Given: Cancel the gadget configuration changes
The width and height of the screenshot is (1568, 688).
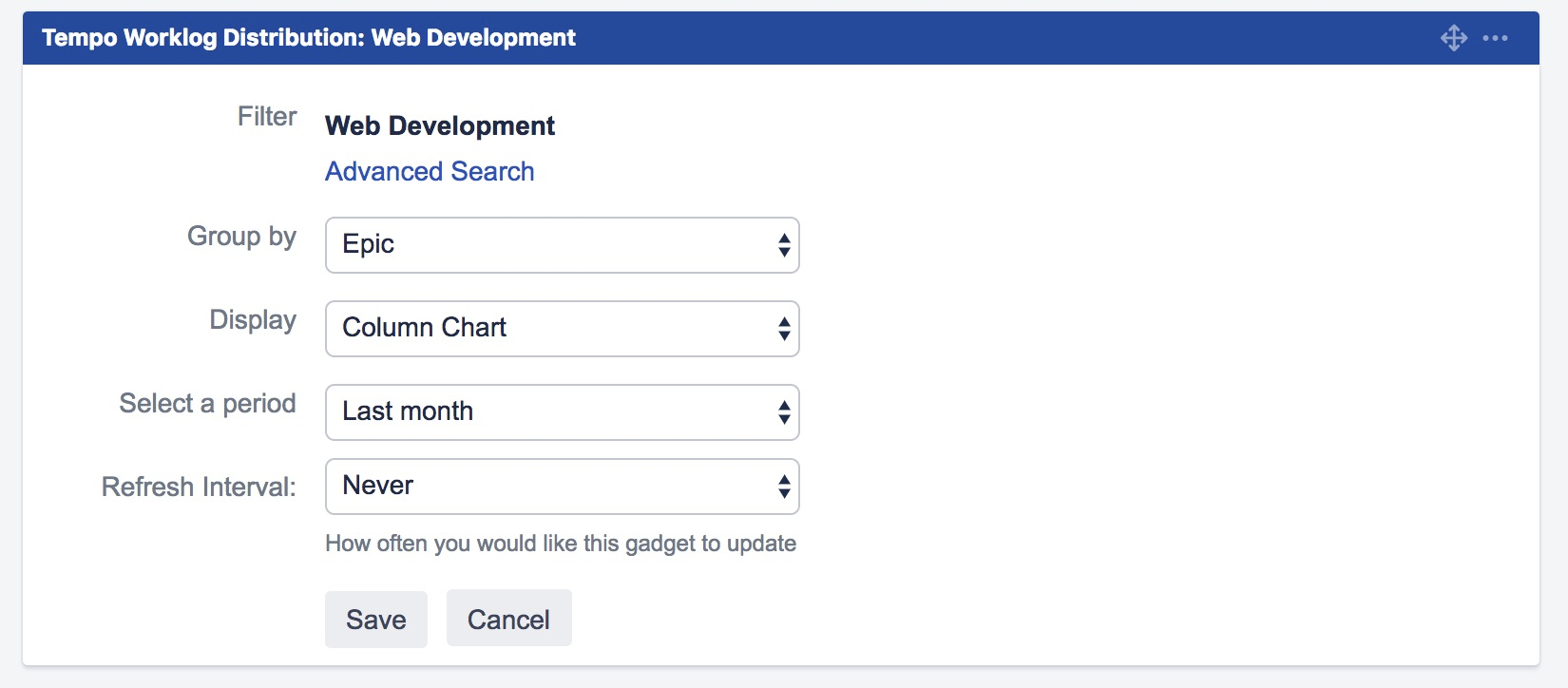Looking at the screenshot, I should [508, 620].
